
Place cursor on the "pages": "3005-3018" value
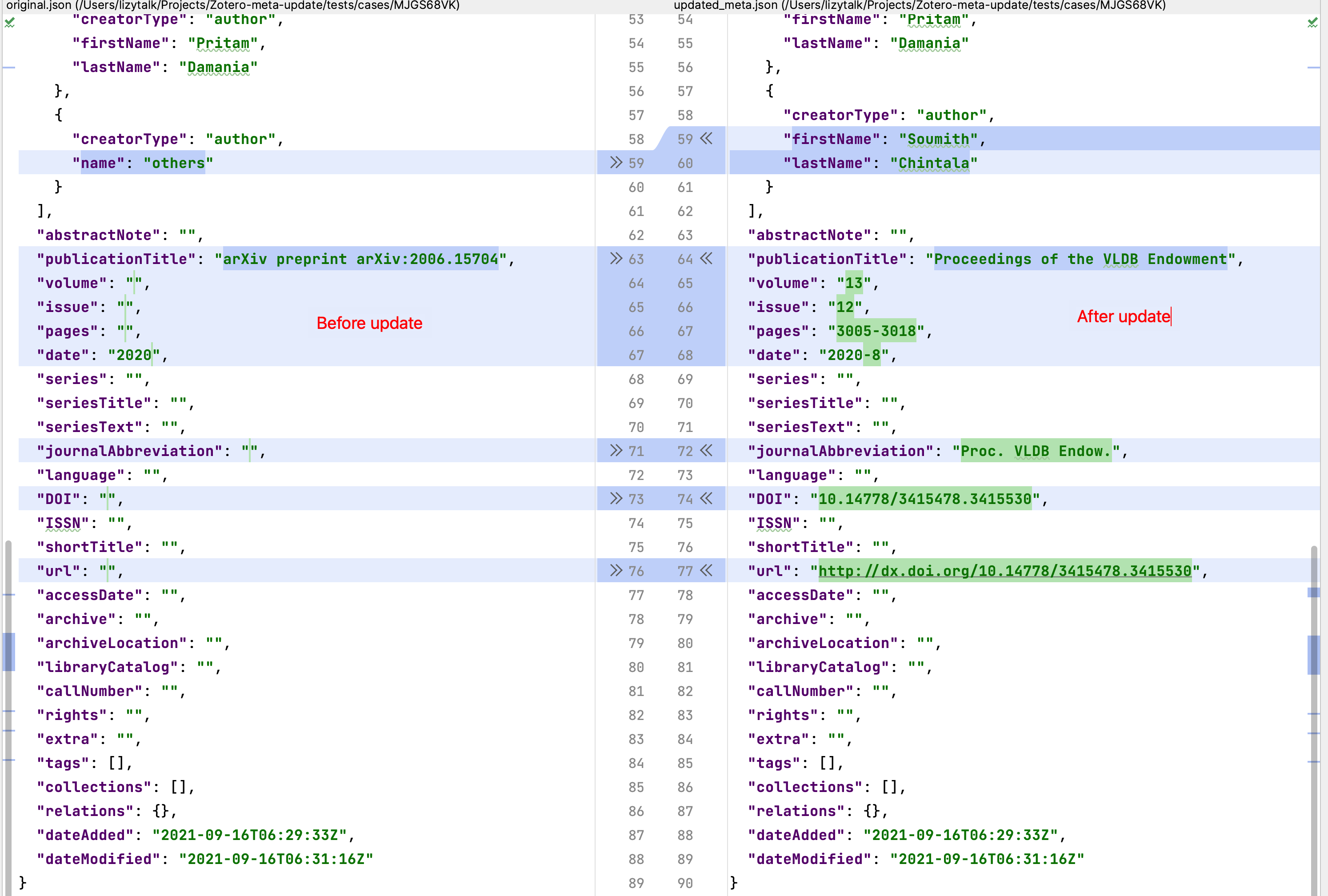(876, 332)
